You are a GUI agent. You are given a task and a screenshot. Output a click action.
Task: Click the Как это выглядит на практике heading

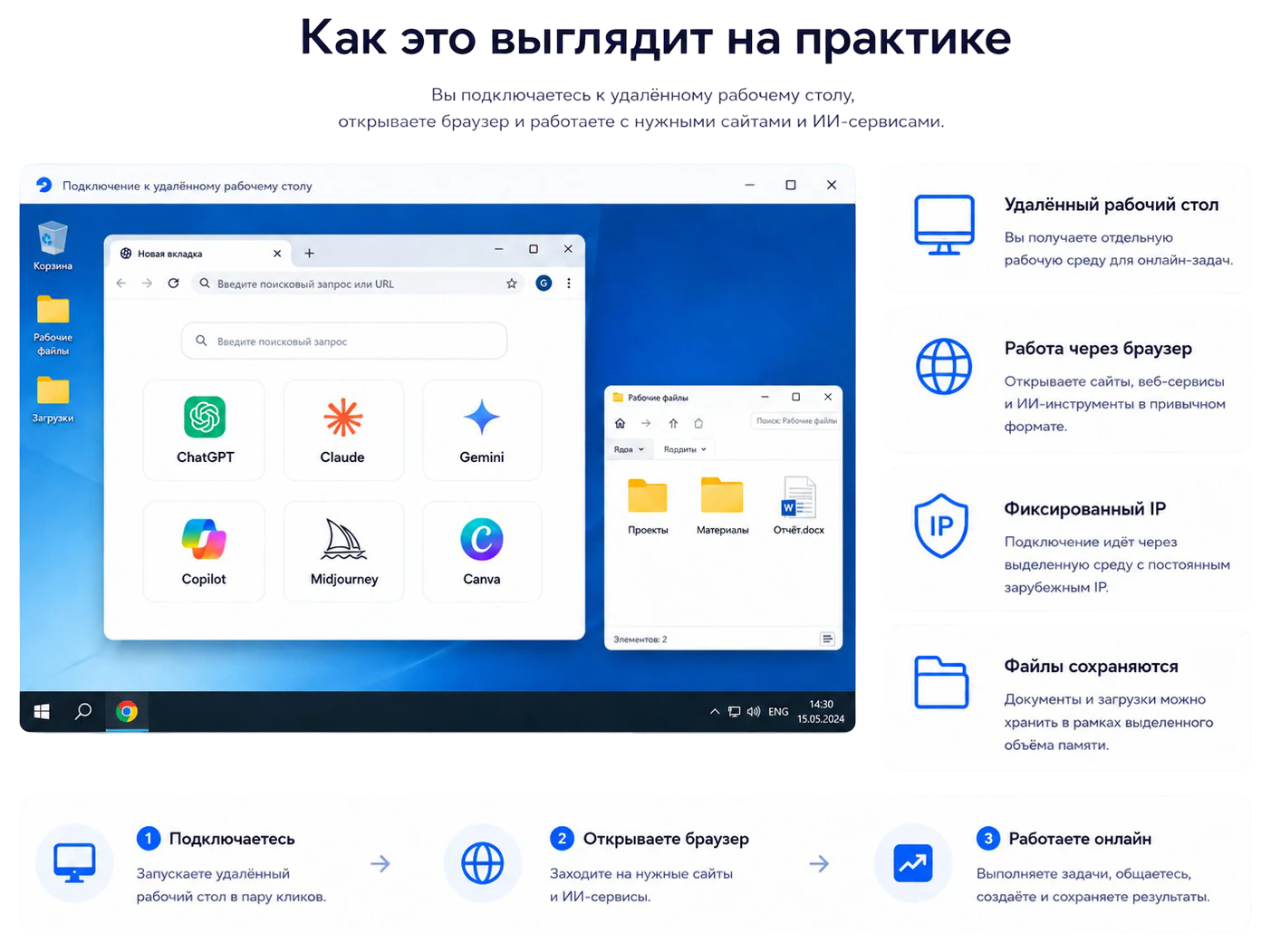point(655,38)
